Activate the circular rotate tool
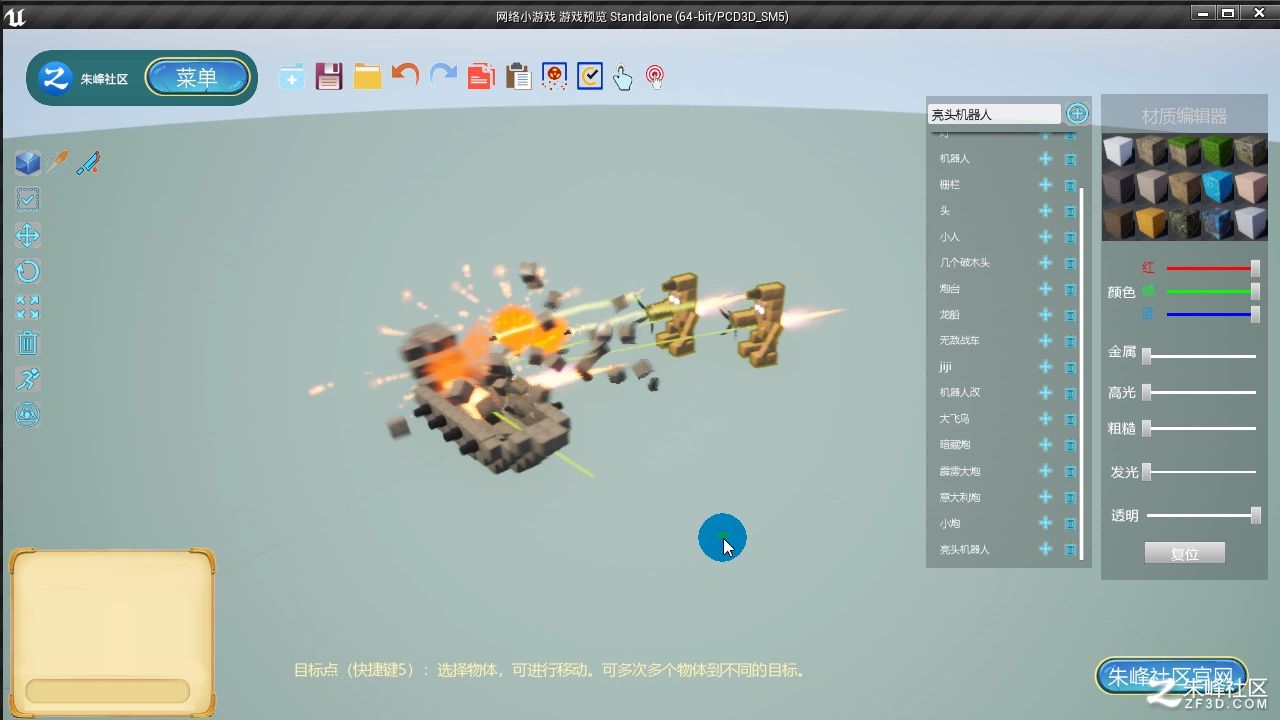The image size is (1280, 720). (x=28, y=271)
